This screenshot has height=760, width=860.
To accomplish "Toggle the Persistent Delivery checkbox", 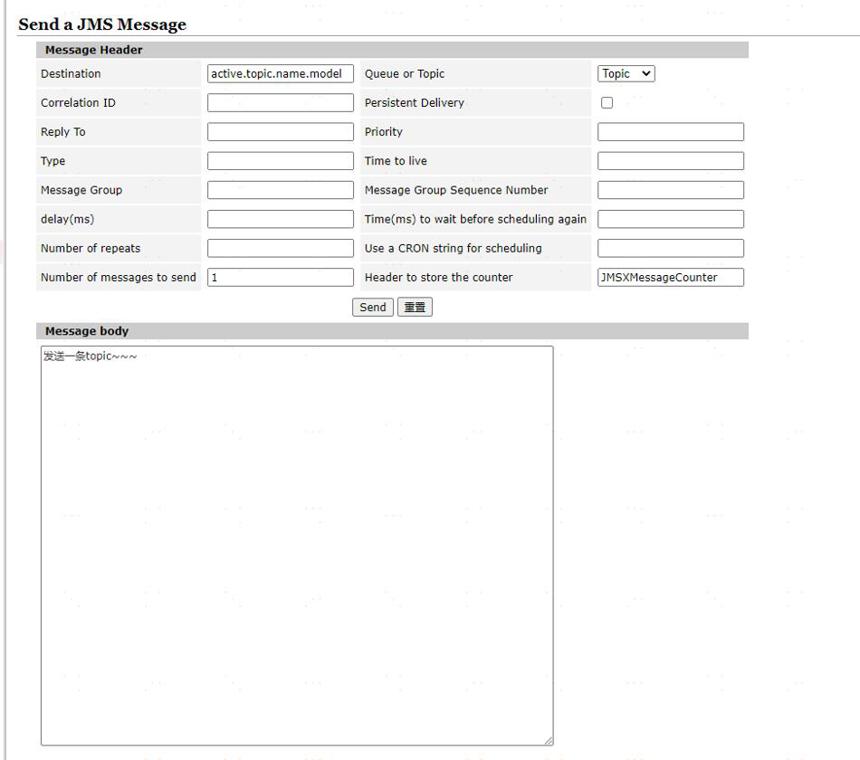I will [607, 103].
